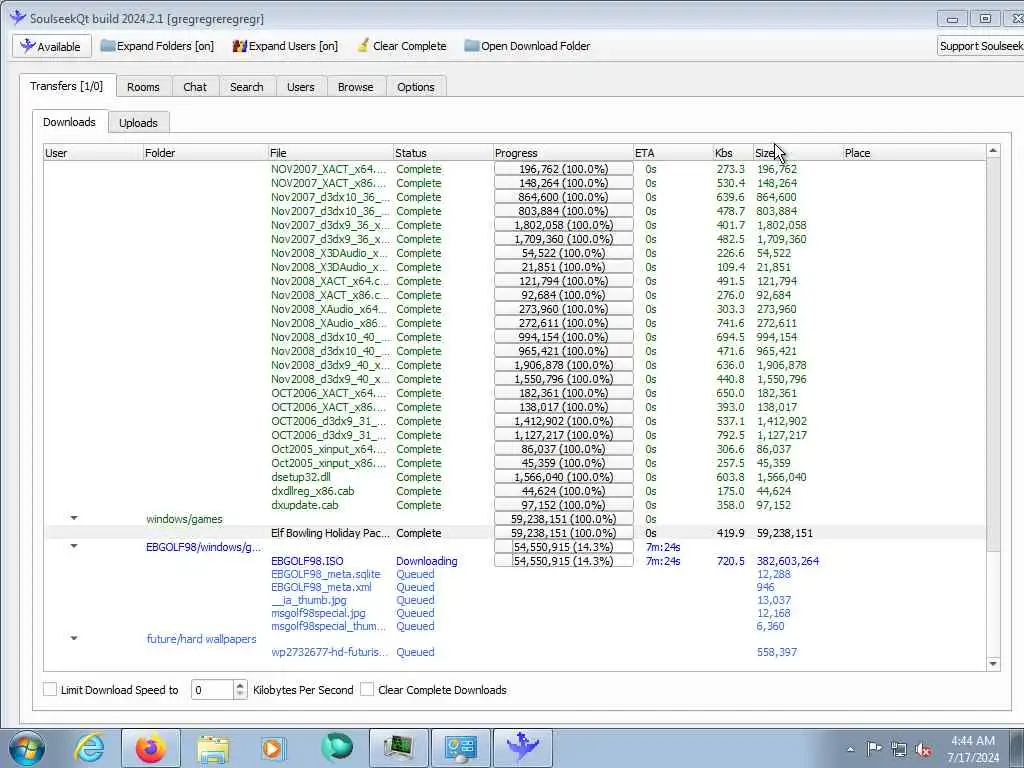Collapse the windows/games folder arrow

[74, 518]
